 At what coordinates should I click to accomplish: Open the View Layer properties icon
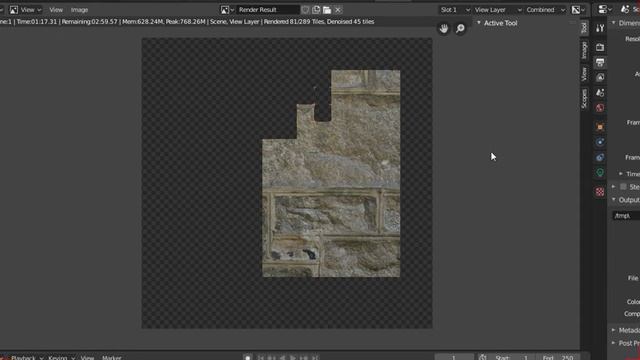(600, 78)
